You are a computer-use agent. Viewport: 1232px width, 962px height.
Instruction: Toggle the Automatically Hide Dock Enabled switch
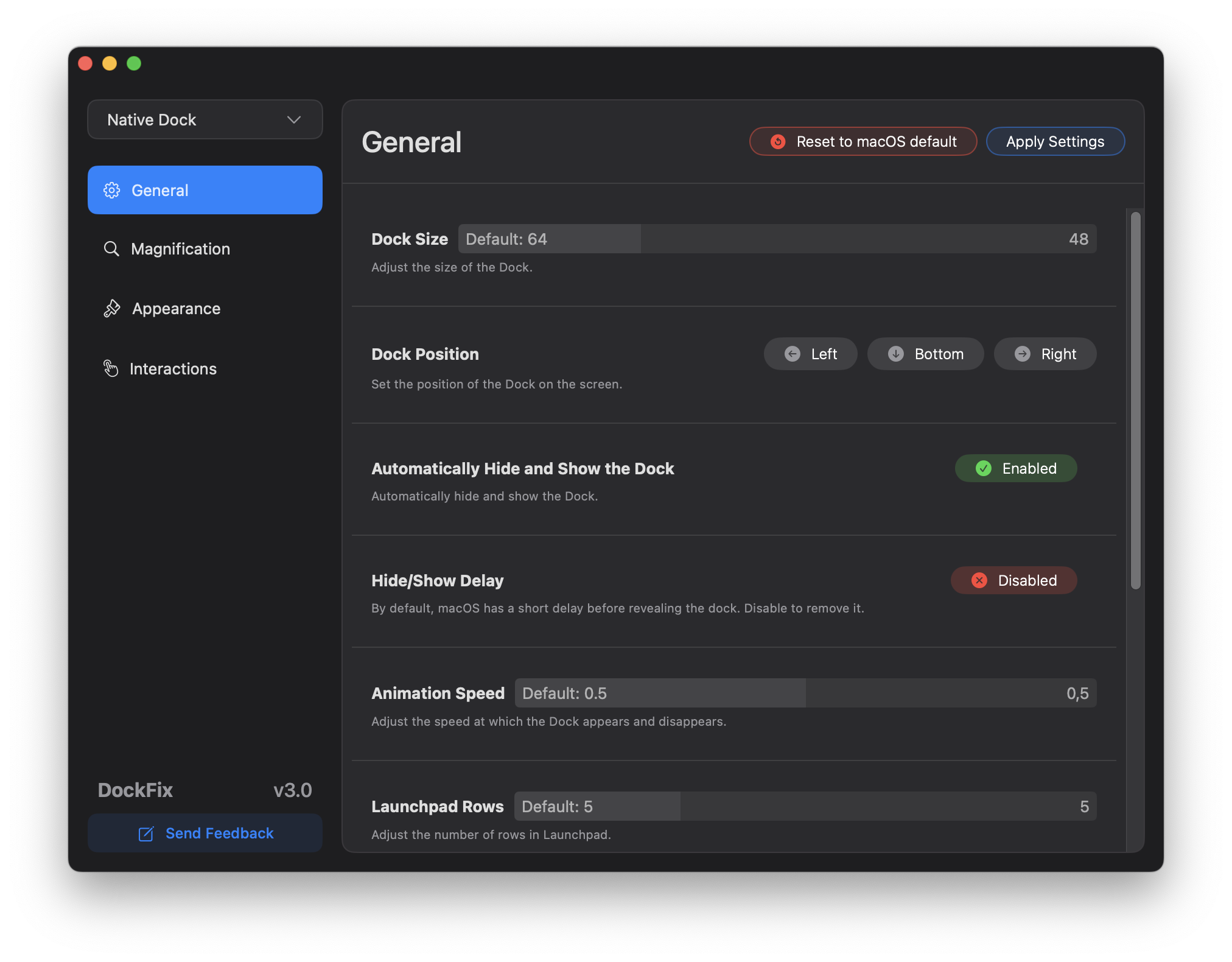tap(1015, 468)
